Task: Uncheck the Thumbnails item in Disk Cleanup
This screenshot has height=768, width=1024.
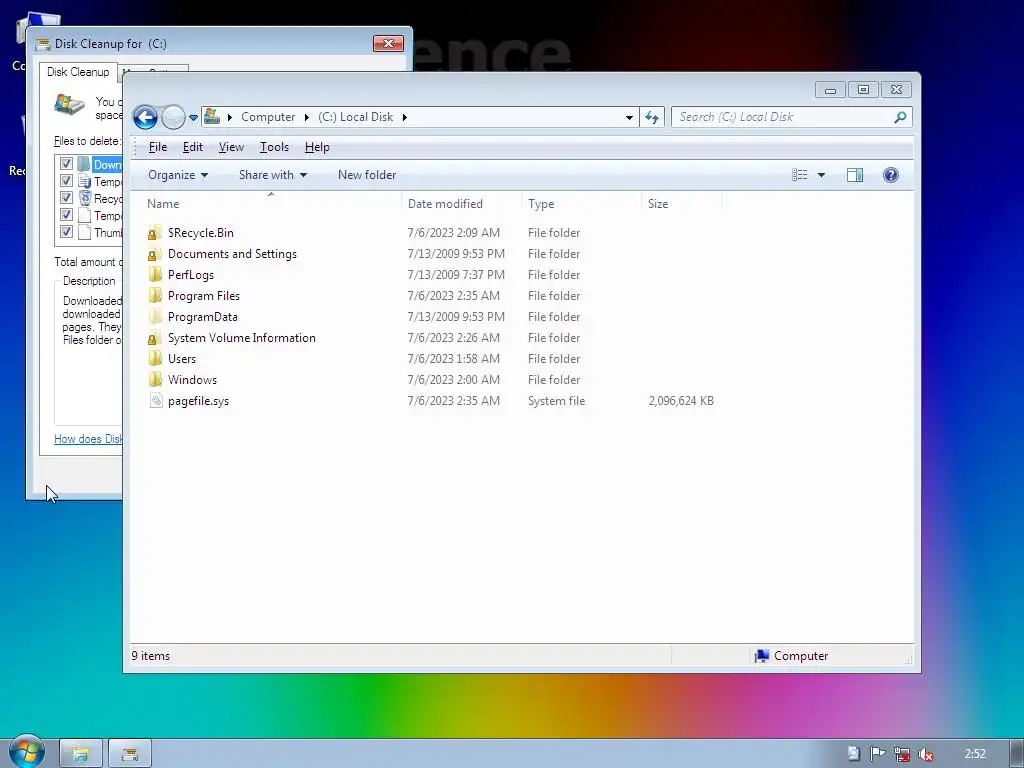Action: (66, 231)
